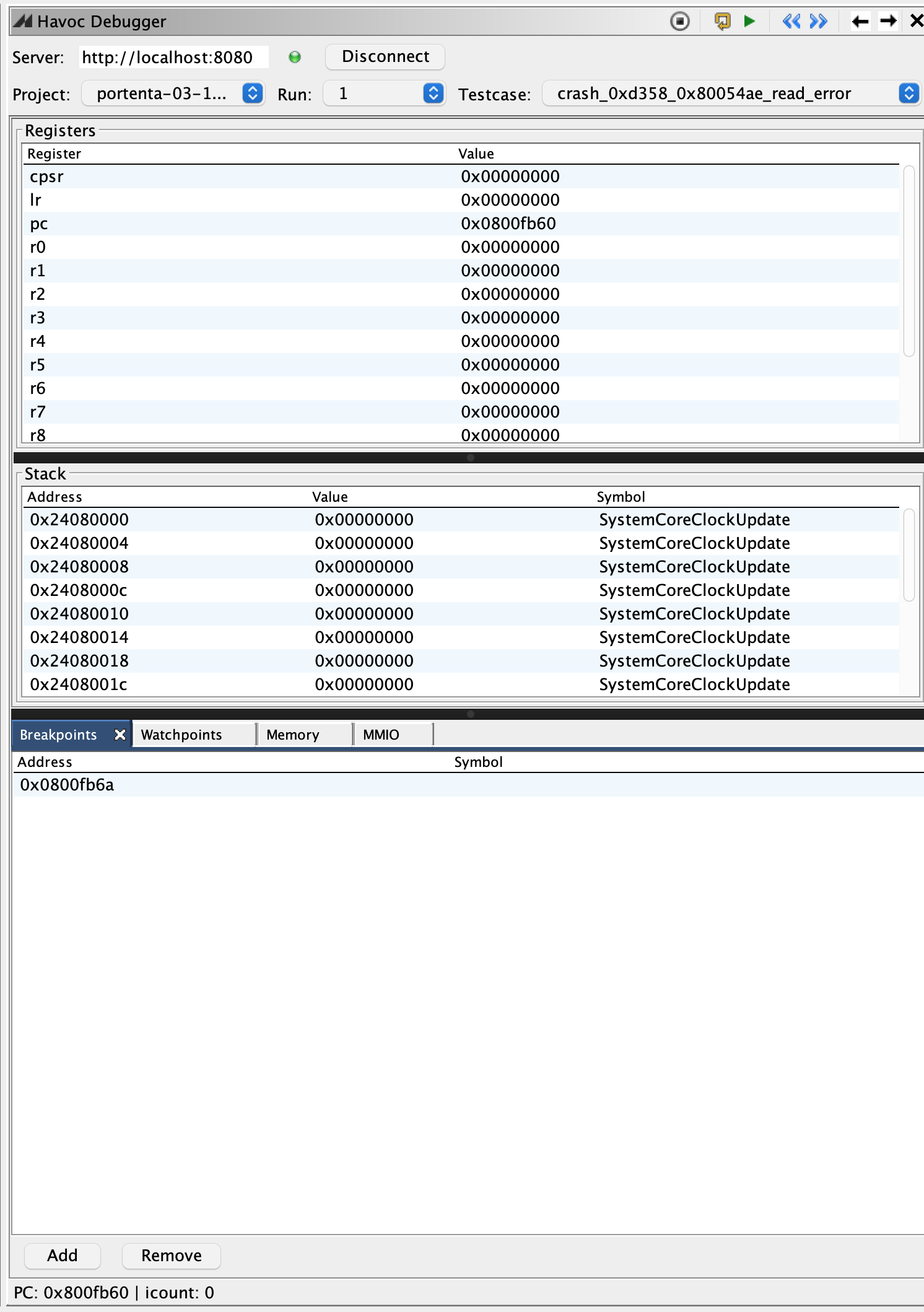The width and height of the screenshot is (924, 1312).
Task: Select stack address 0x24080004 row
Action: 461,543
